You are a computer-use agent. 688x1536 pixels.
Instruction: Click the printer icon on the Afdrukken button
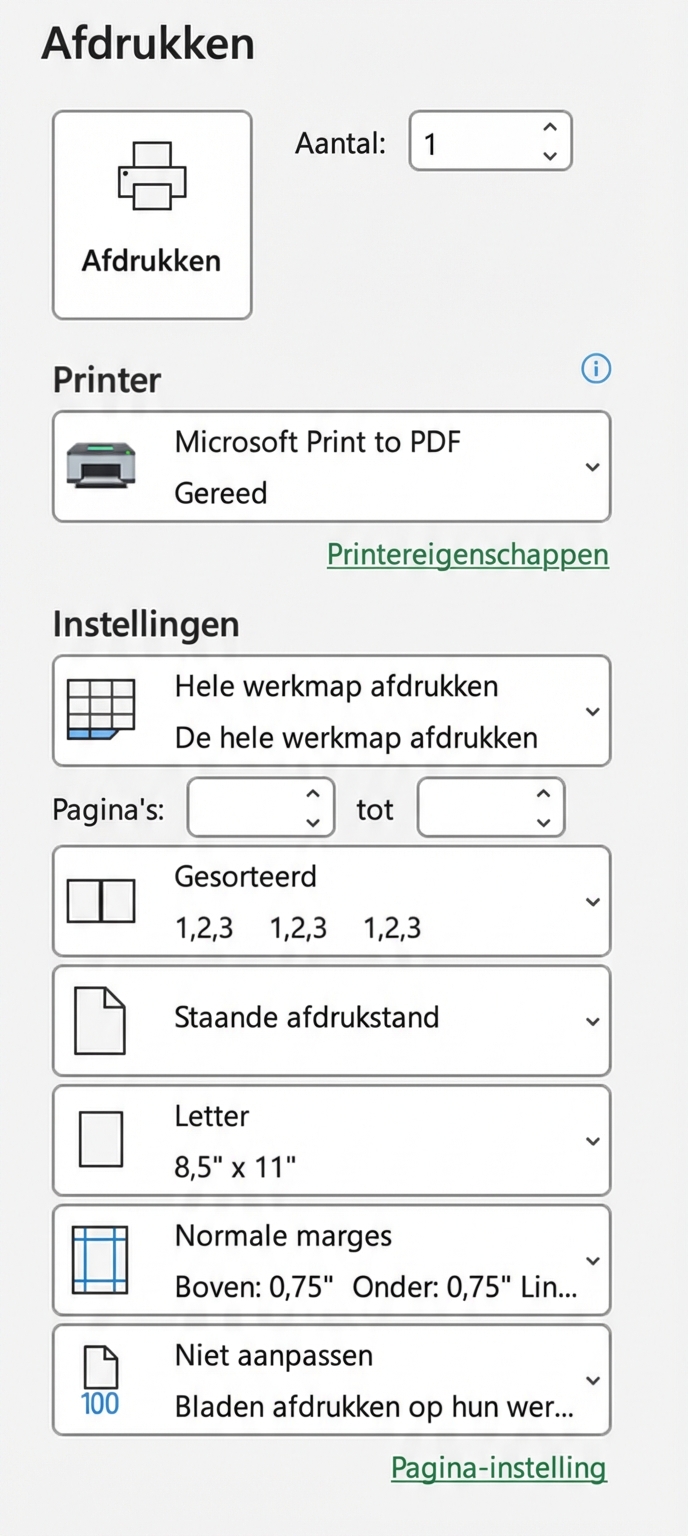[152, 178]
